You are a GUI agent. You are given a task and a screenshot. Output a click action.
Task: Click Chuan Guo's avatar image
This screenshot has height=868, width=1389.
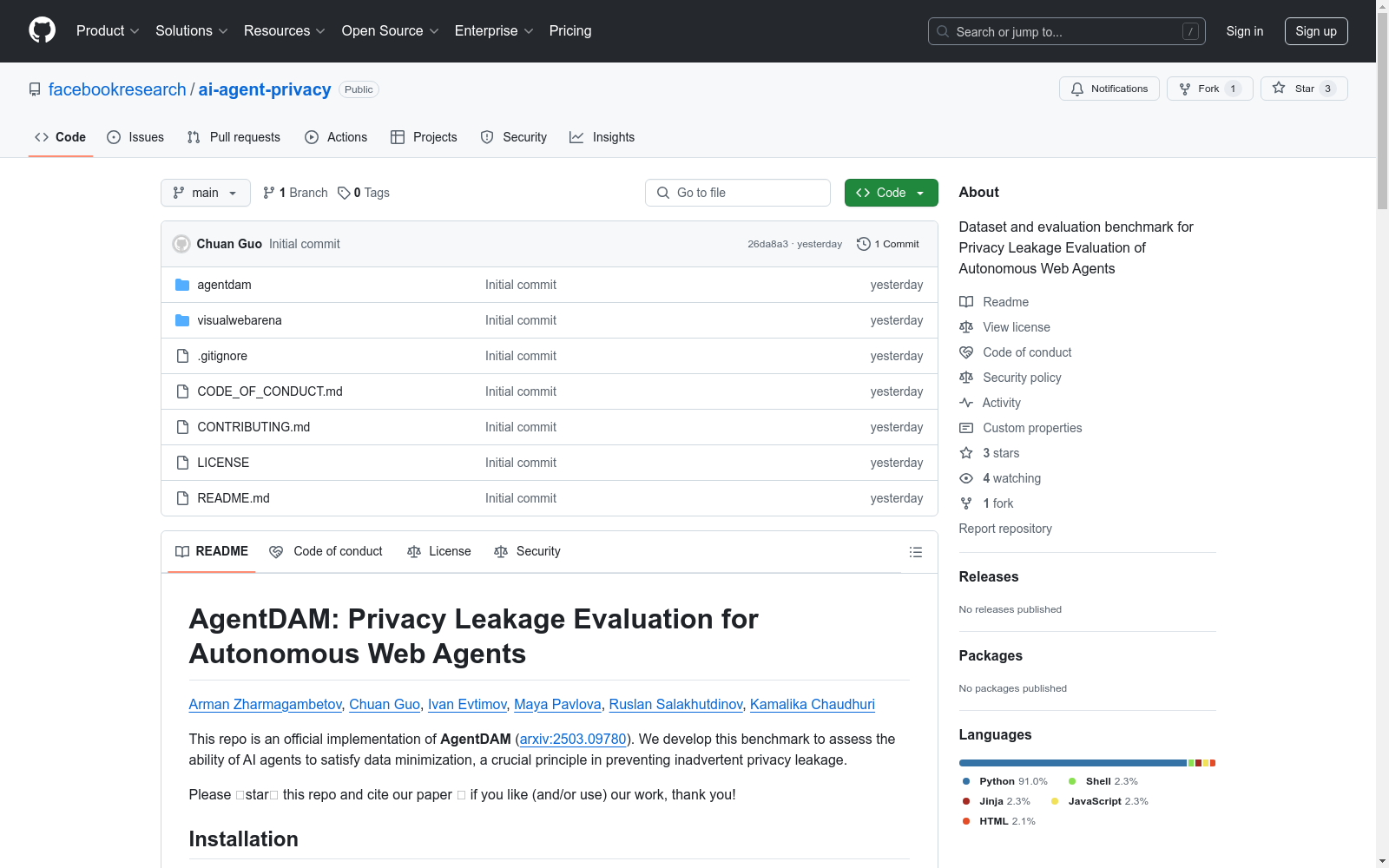pos(181,244)
